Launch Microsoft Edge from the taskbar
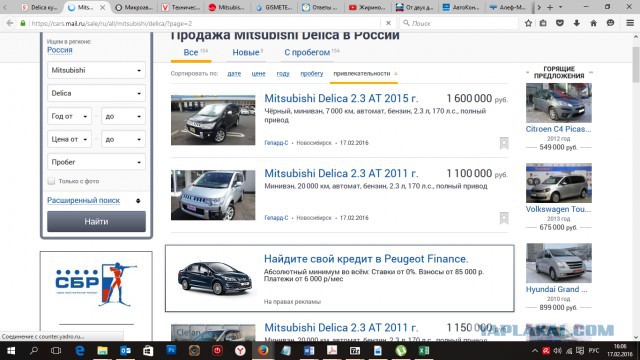This screenshot has height=360, width=640. point(80,351)
